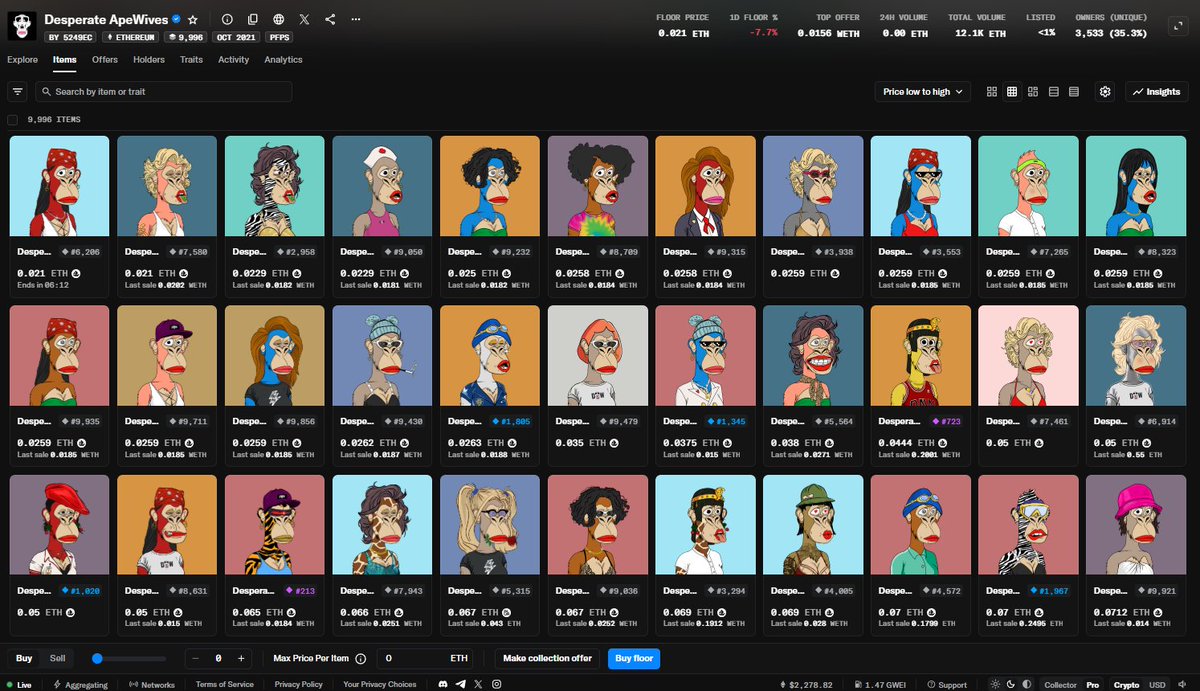This screenshot has width=1200, height=691.
Task: Increase the sweep quantity with plus
Action: tap(241, 659)
